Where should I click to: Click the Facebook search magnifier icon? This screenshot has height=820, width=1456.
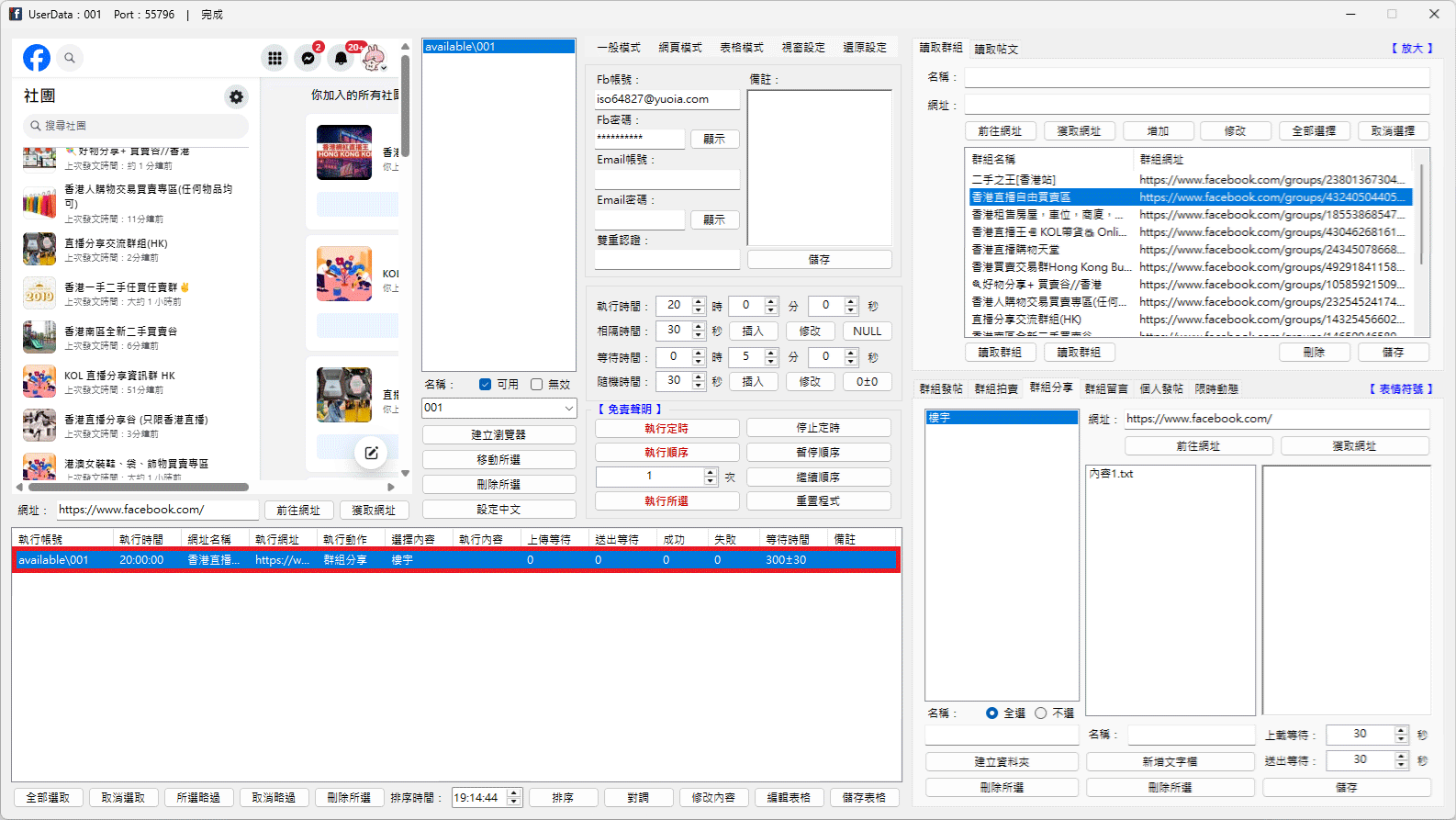point(70,58)
